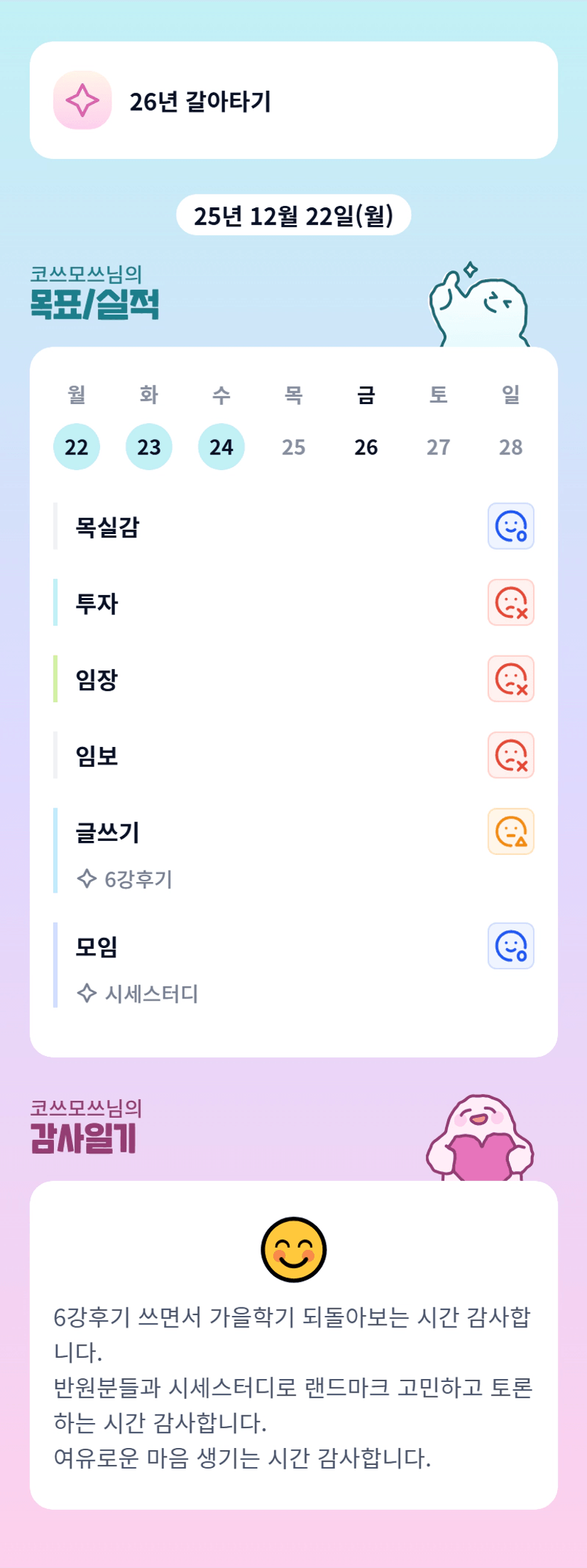Click the blue smiley status icon for 모임
Screen dimensions: 587x1568
[510, 946]
